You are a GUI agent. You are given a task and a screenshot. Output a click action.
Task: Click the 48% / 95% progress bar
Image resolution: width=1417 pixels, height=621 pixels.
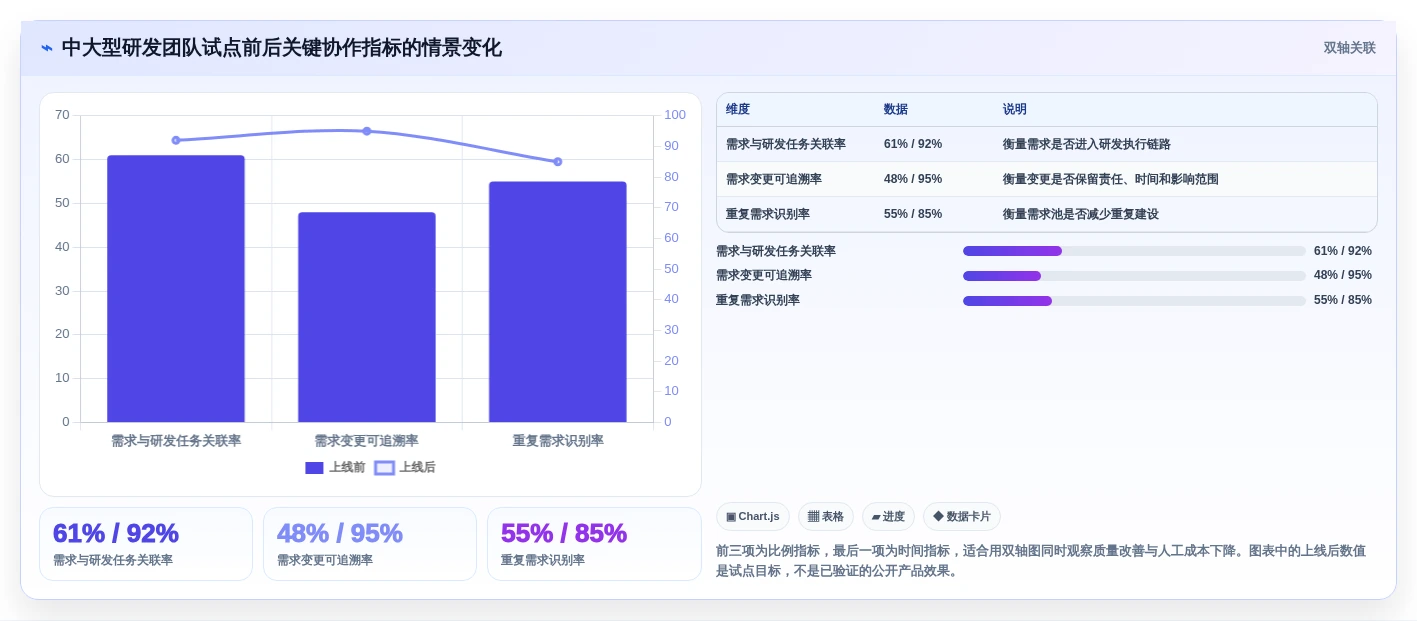click(x=1134, y=276)
